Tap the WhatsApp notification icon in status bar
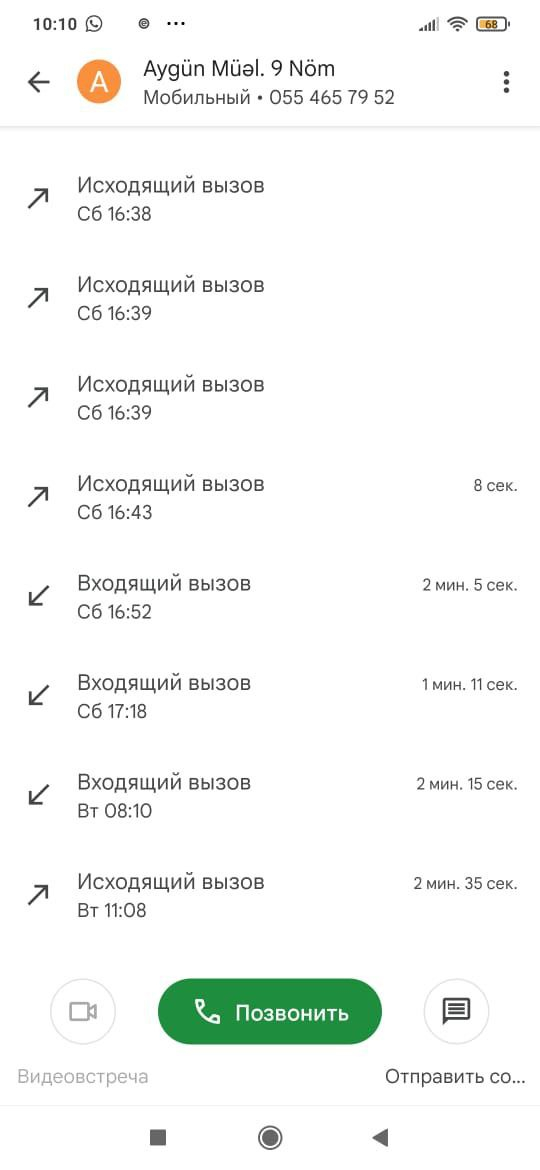Image resolution: width=540 pixels, height=1170 pixels. click(94, 24)
